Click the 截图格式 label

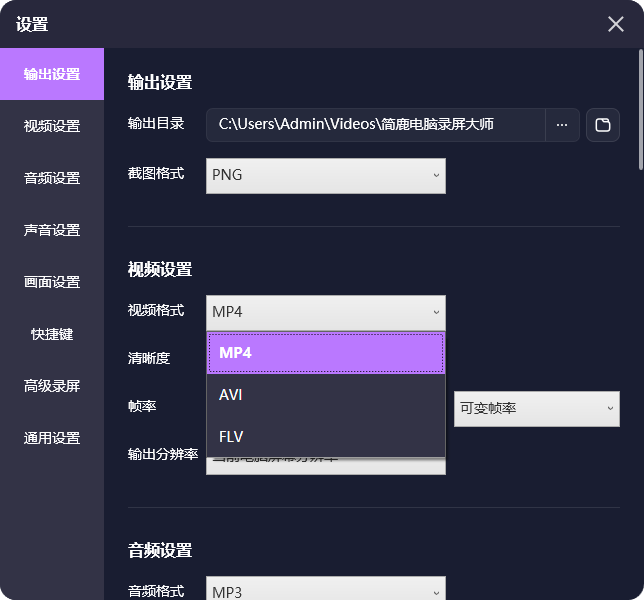point(156,173)
